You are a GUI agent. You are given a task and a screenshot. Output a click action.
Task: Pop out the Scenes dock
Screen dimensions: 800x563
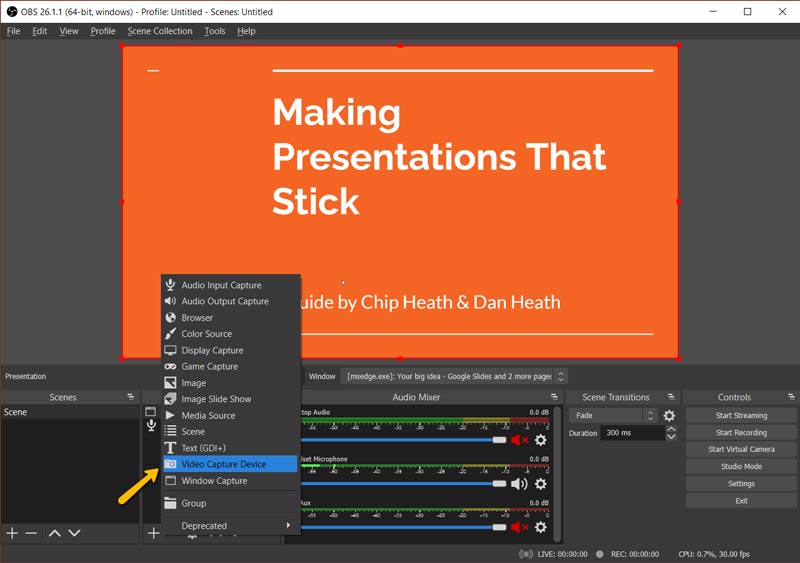tap(131, 397)
